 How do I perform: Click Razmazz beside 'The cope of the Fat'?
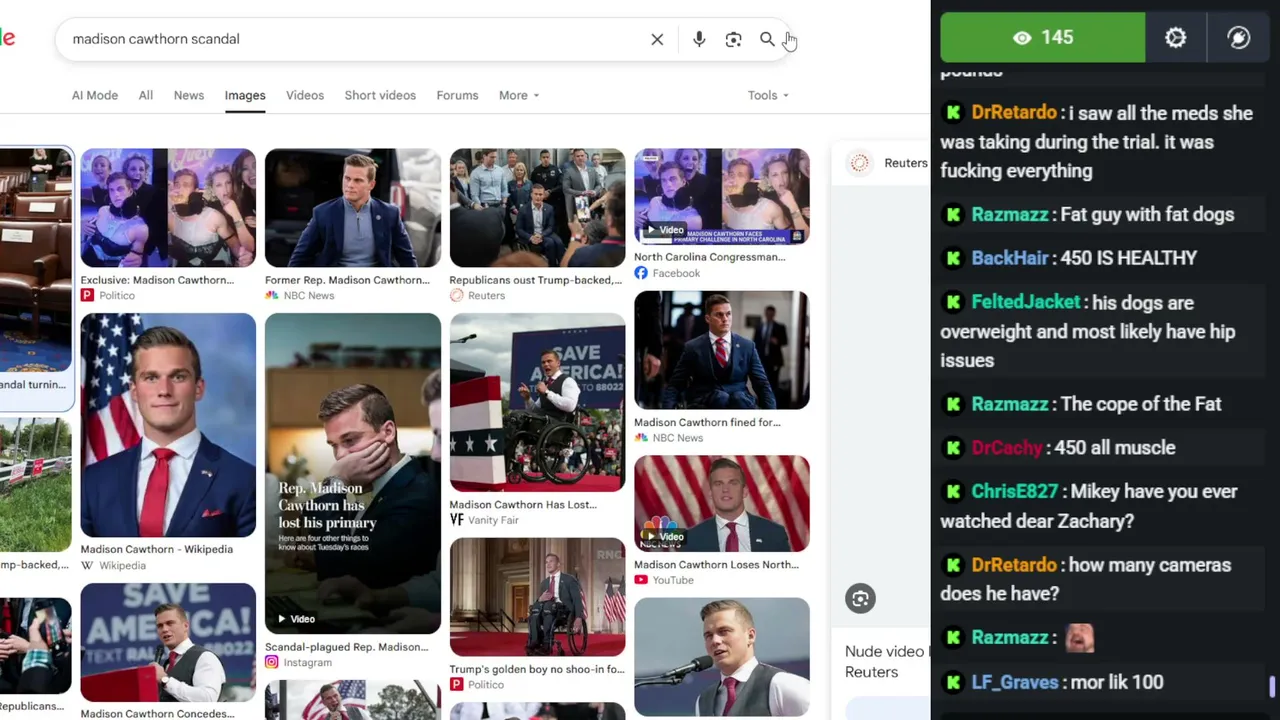point(1010,404)
